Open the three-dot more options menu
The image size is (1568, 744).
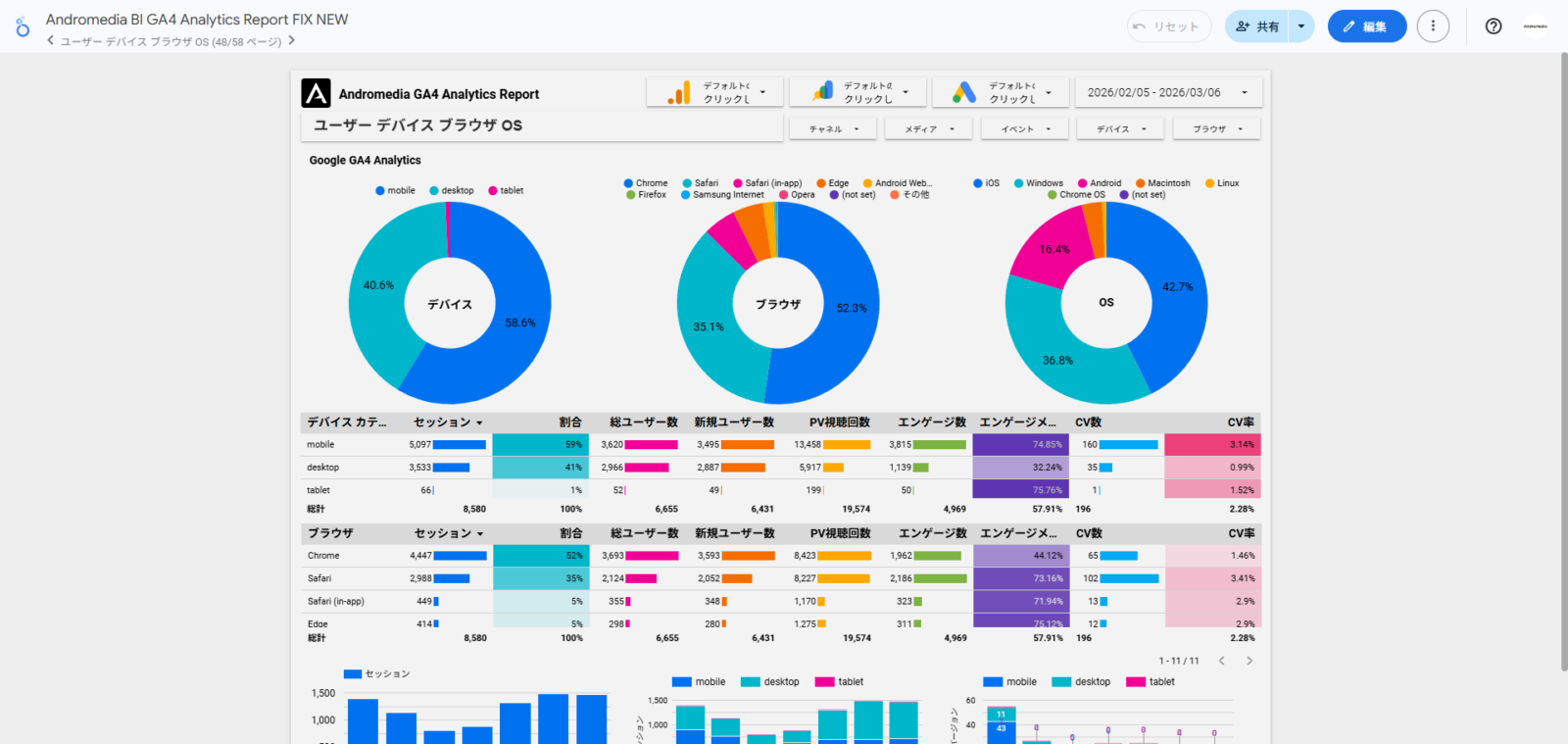pos(1432,26)
